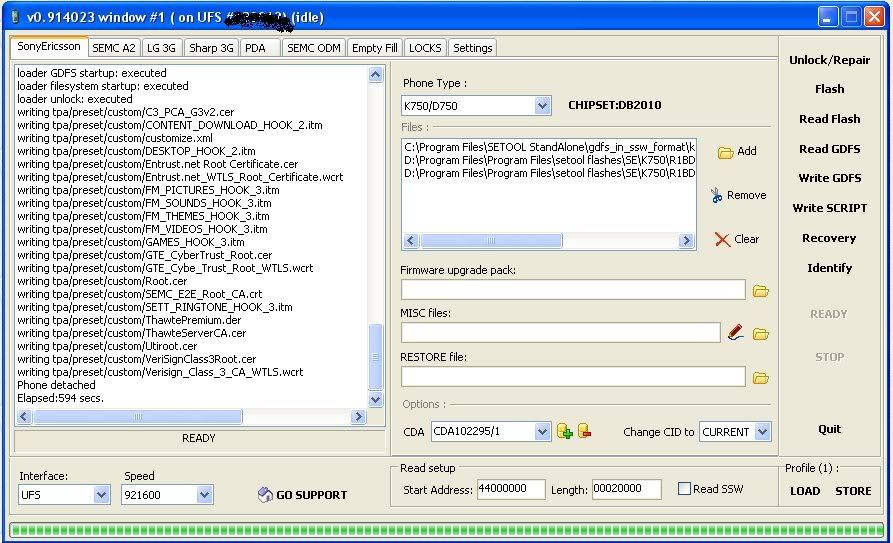
Task: Click the 'Elapsed:594 secs.' log line
Action: tap(60, 398)
